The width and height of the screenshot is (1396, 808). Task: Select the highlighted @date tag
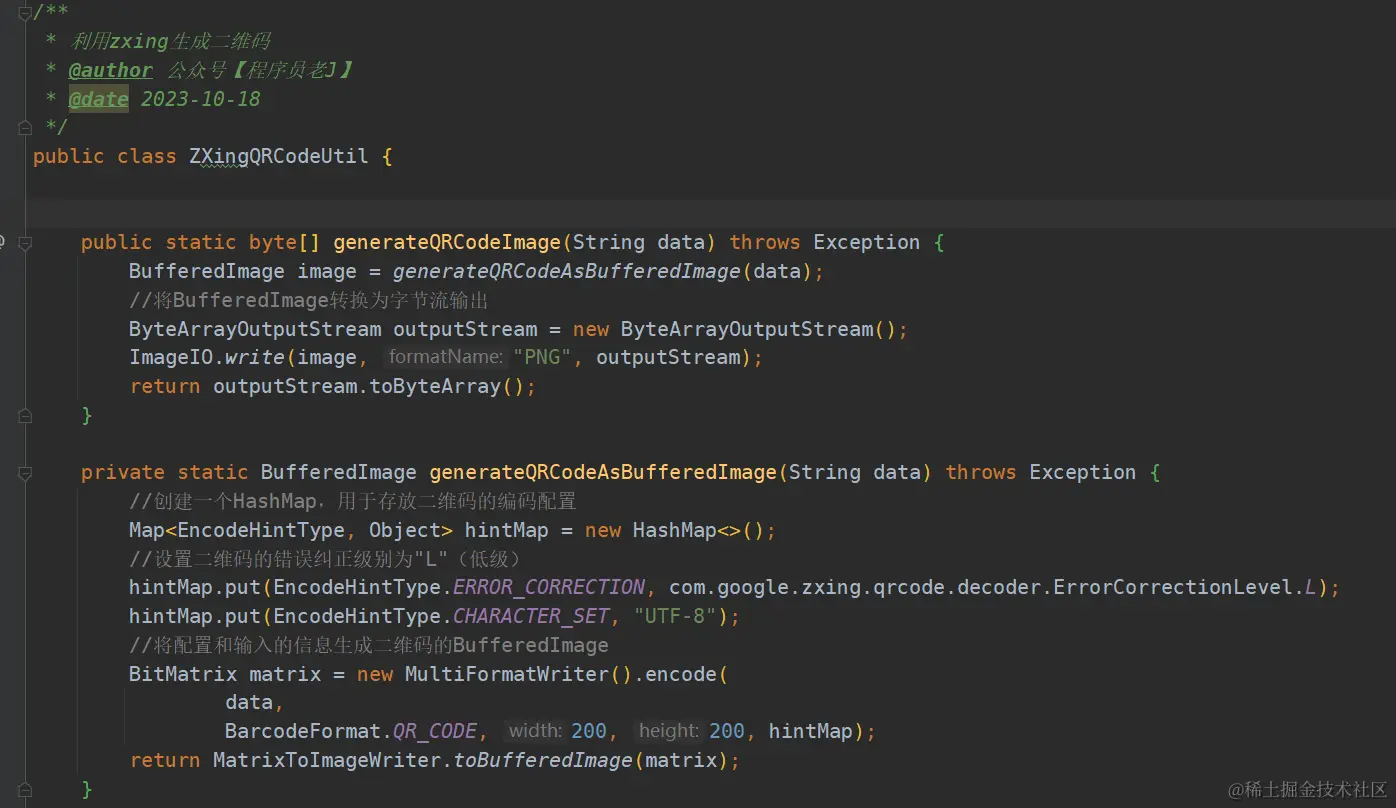[98, 98]
